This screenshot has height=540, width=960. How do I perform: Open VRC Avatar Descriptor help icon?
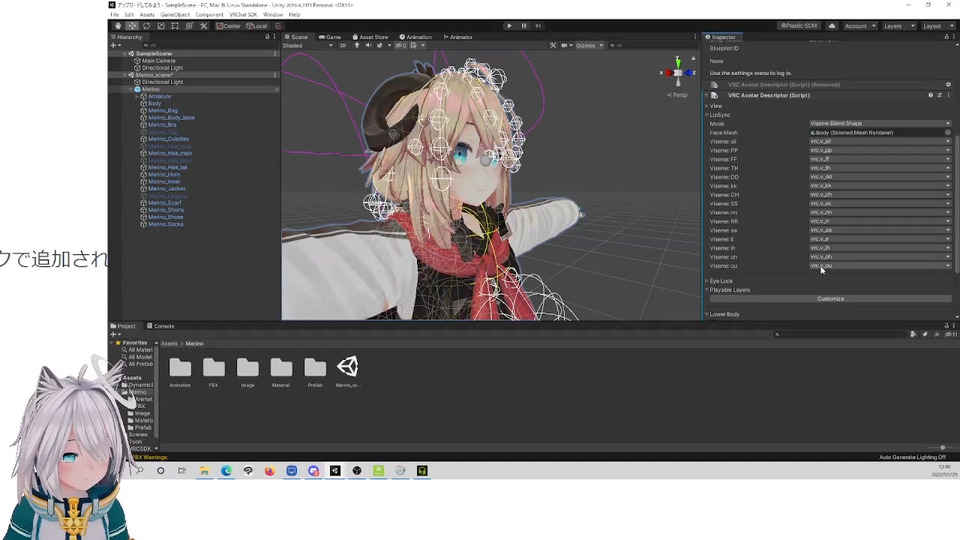coord(931,96)
